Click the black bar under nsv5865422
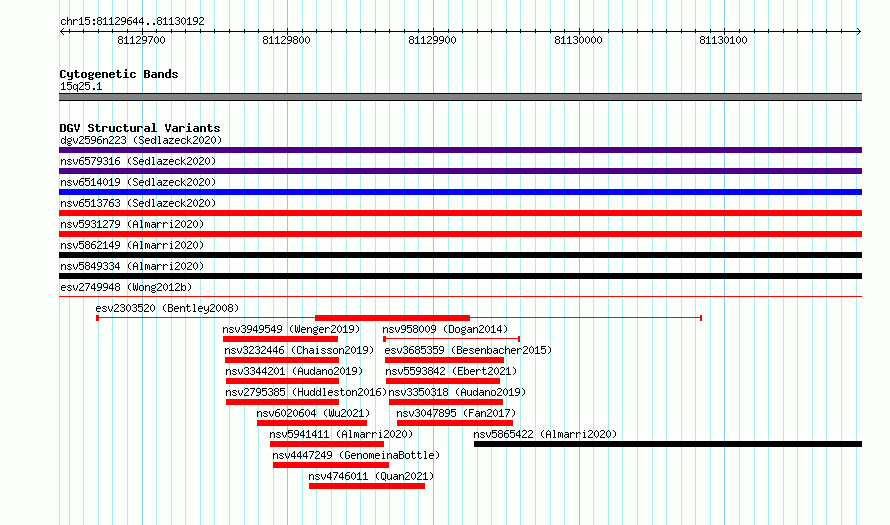 668,444
